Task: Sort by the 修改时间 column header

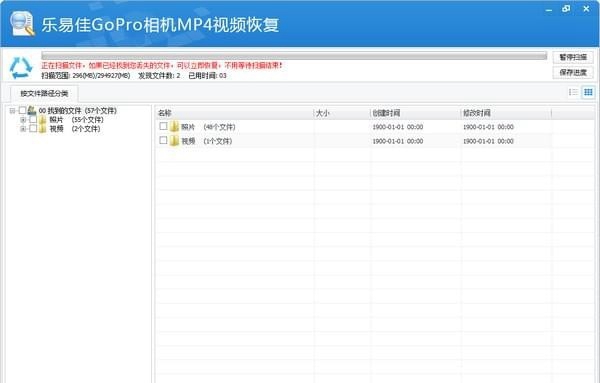Action: point(506,113)
